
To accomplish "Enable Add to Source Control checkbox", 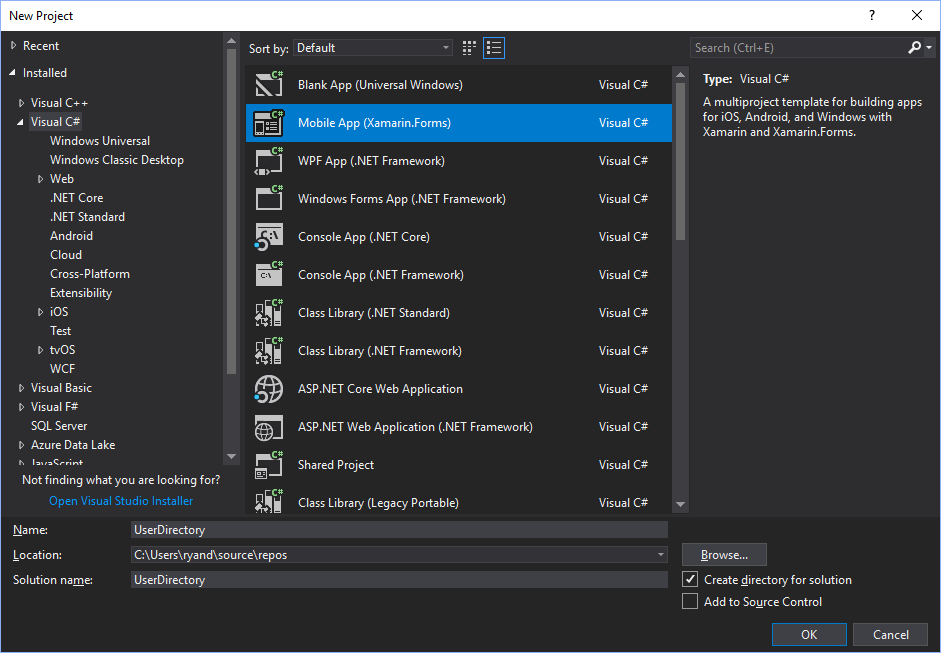I will [x=690, y=601].
